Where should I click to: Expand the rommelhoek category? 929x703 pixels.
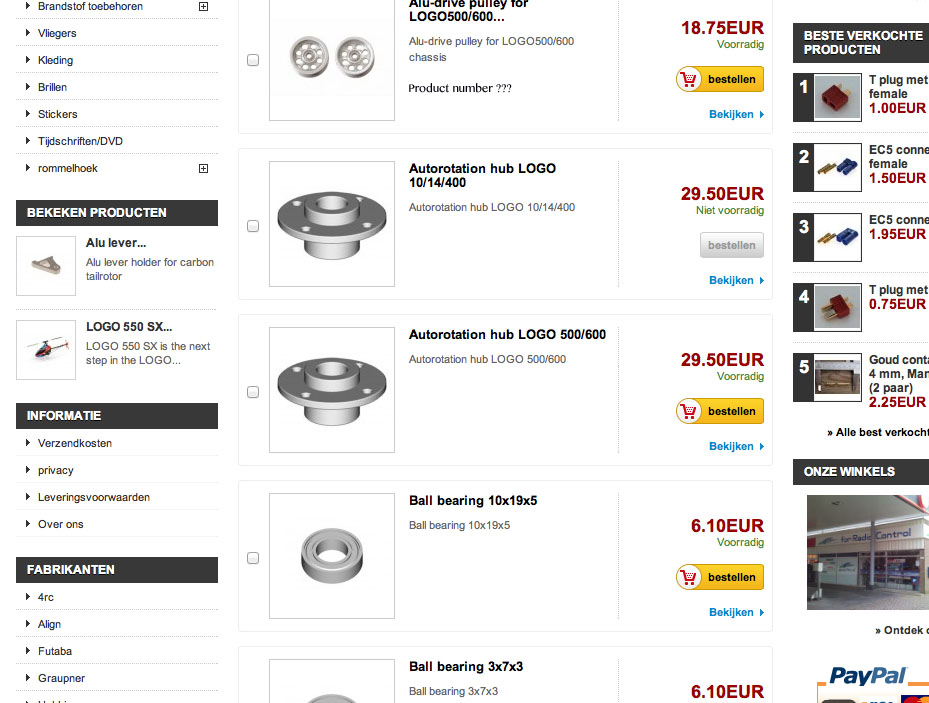click(203, 168)
